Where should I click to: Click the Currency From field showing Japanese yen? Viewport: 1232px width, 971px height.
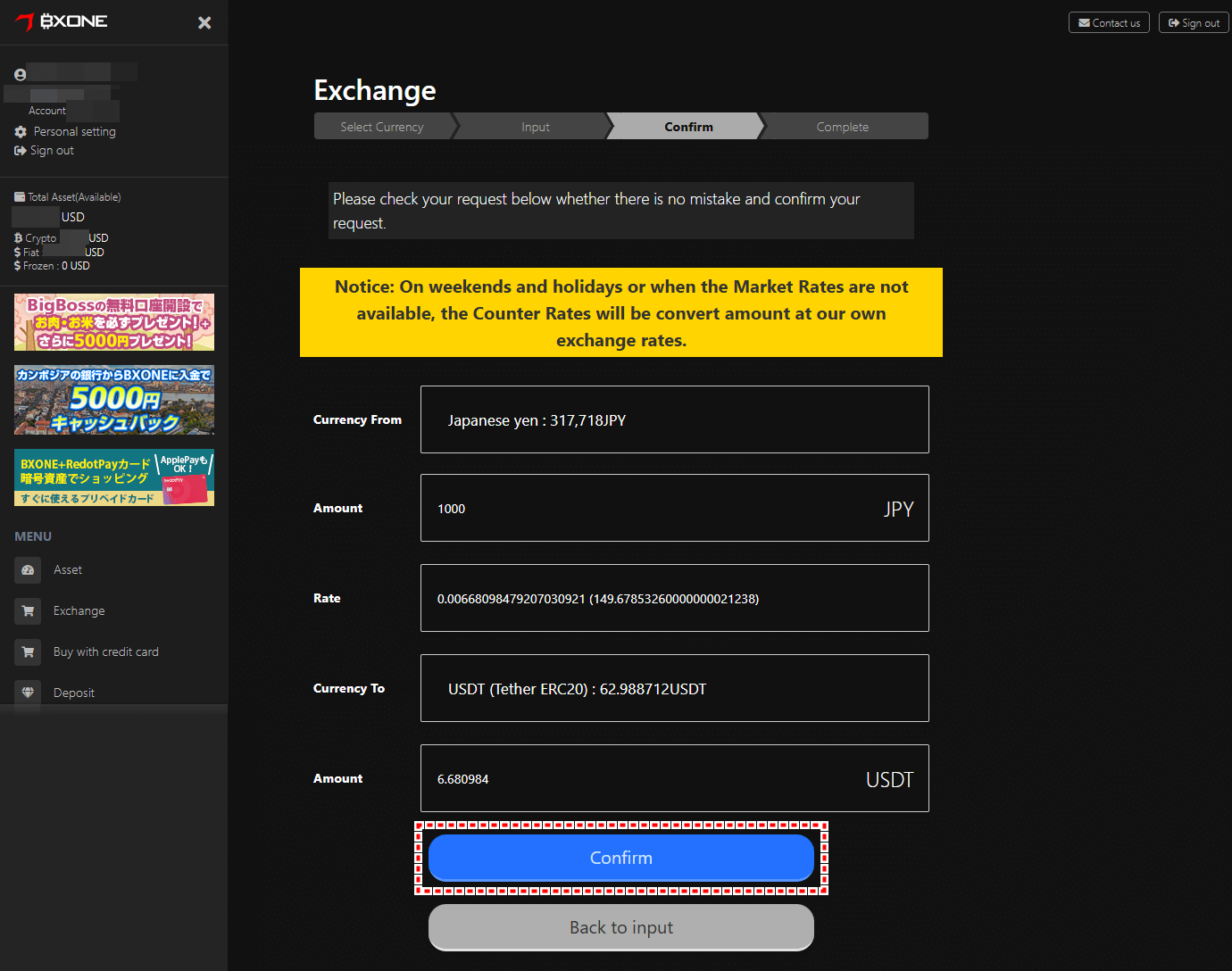pyautogui.click(x=675, y=419)
